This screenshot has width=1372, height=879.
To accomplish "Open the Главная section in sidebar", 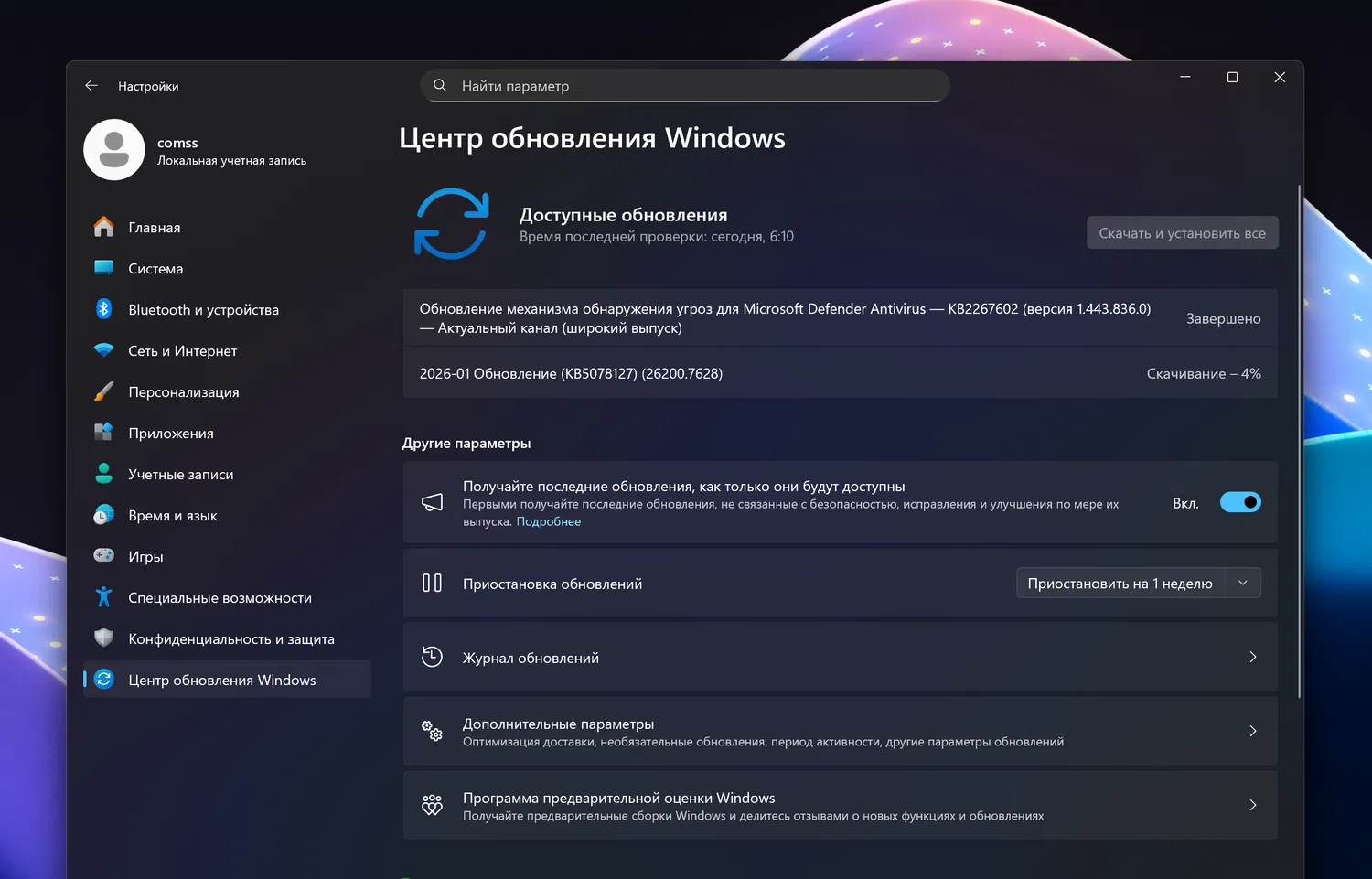I will [227, 227].
